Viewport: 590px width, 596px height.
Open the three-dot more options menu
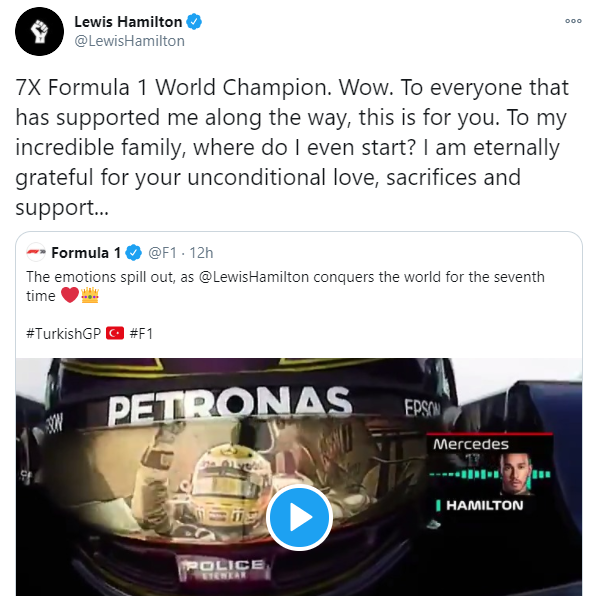pos(573,21)
